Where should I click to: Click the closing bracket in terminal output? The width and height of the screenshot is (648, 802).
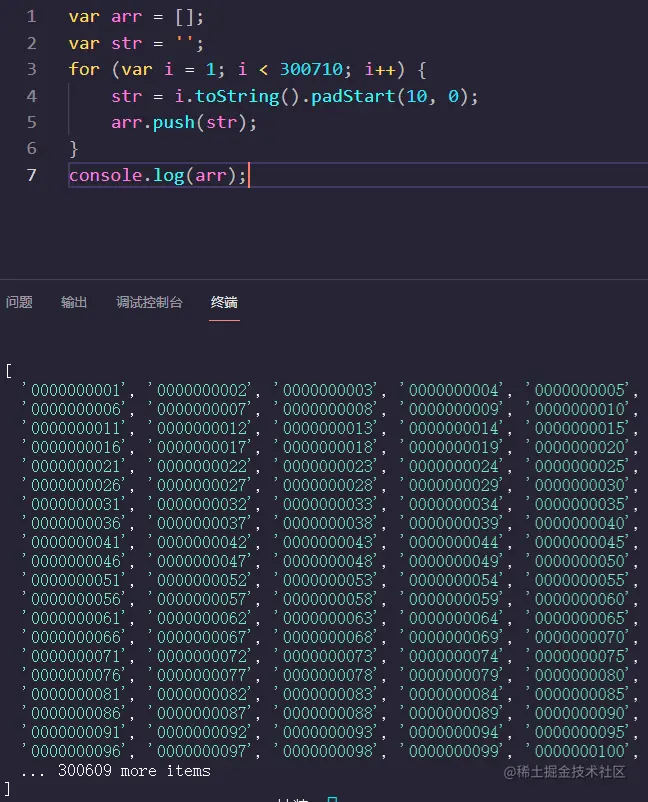pos(8,789)
